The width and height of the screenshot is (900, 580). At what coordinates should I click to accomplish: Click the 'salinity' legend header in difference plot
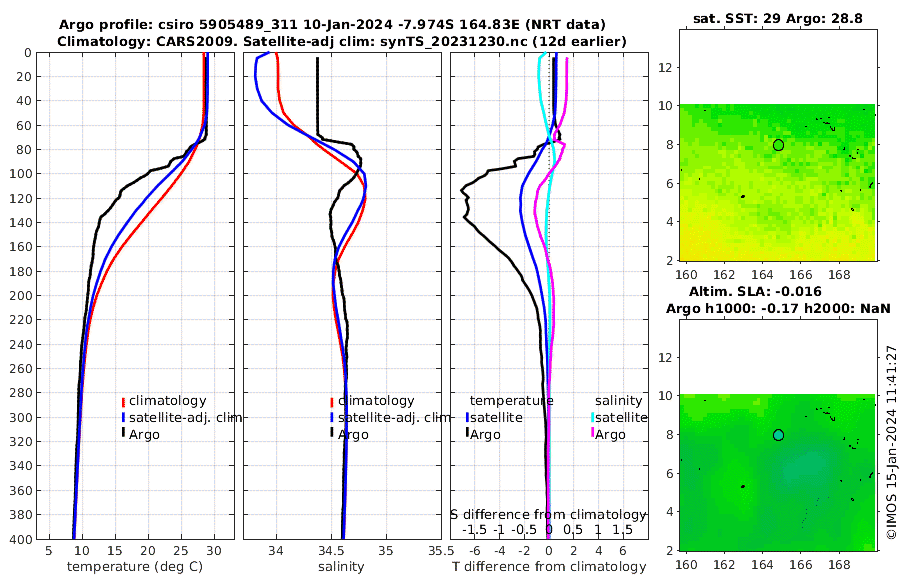(618, 401)
